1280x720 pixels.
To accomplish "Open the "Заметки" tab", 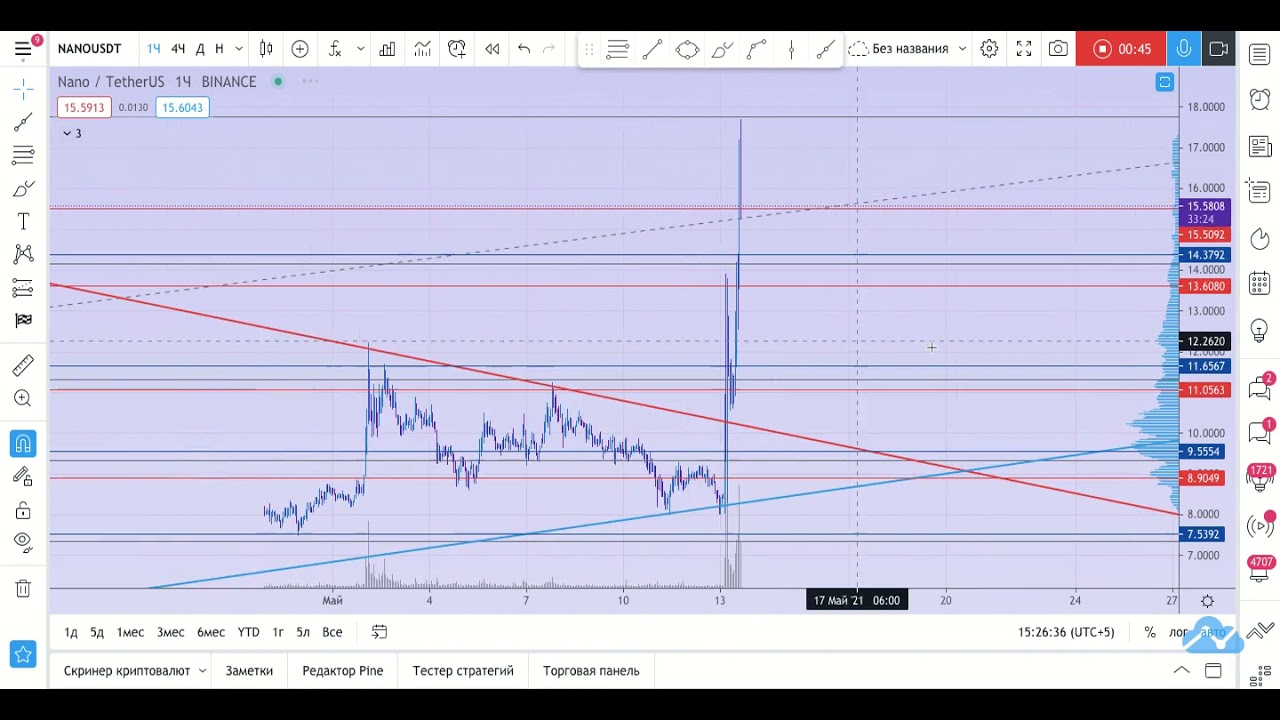I will tap(249, 671).
